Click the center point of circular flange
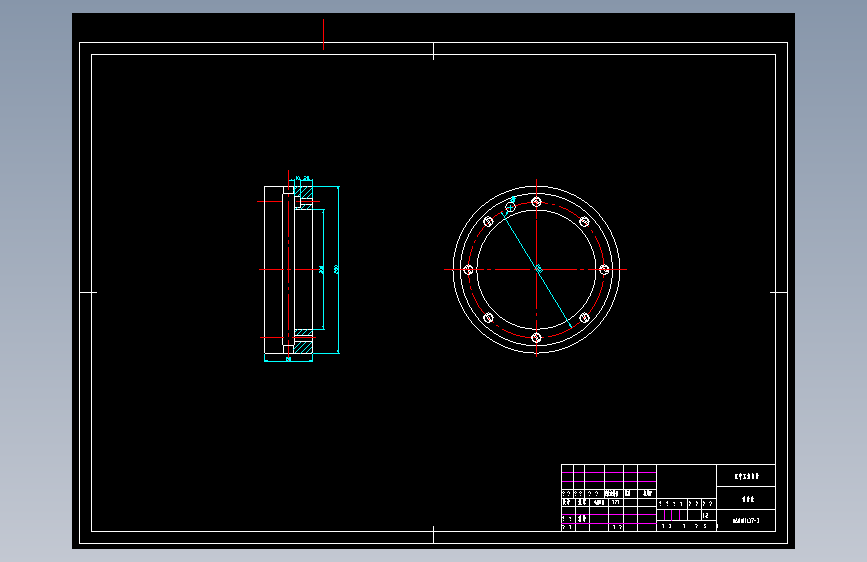This screenshot has height=562, width=867. (x=536, y=269)
